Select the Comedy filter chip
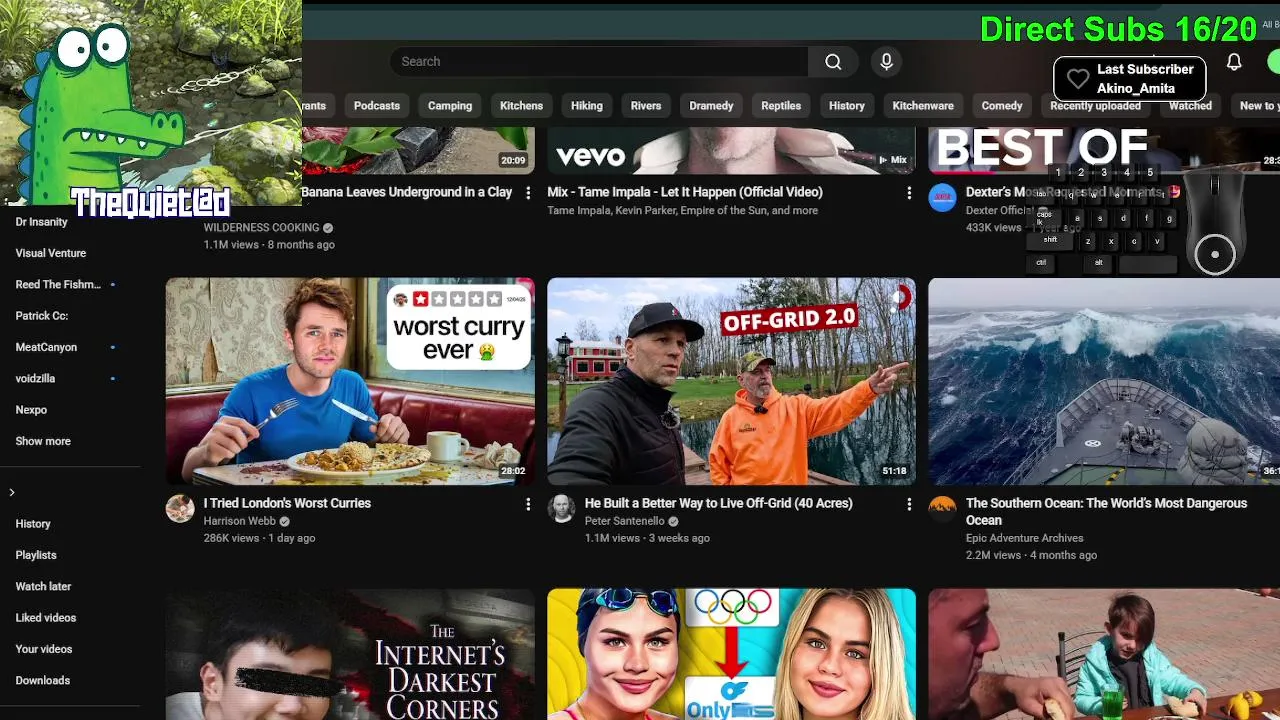 [x=1002, y=106]
